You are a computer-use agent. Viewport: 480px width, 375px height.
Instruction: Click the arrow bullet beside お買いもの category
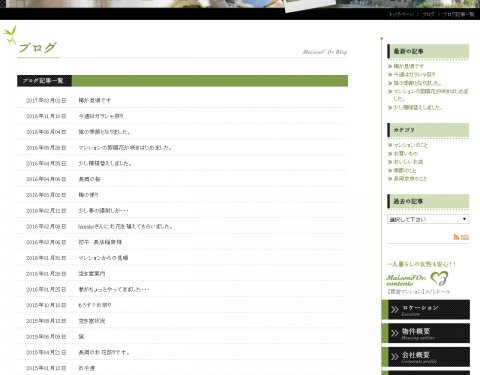click(x=390, y=154)
